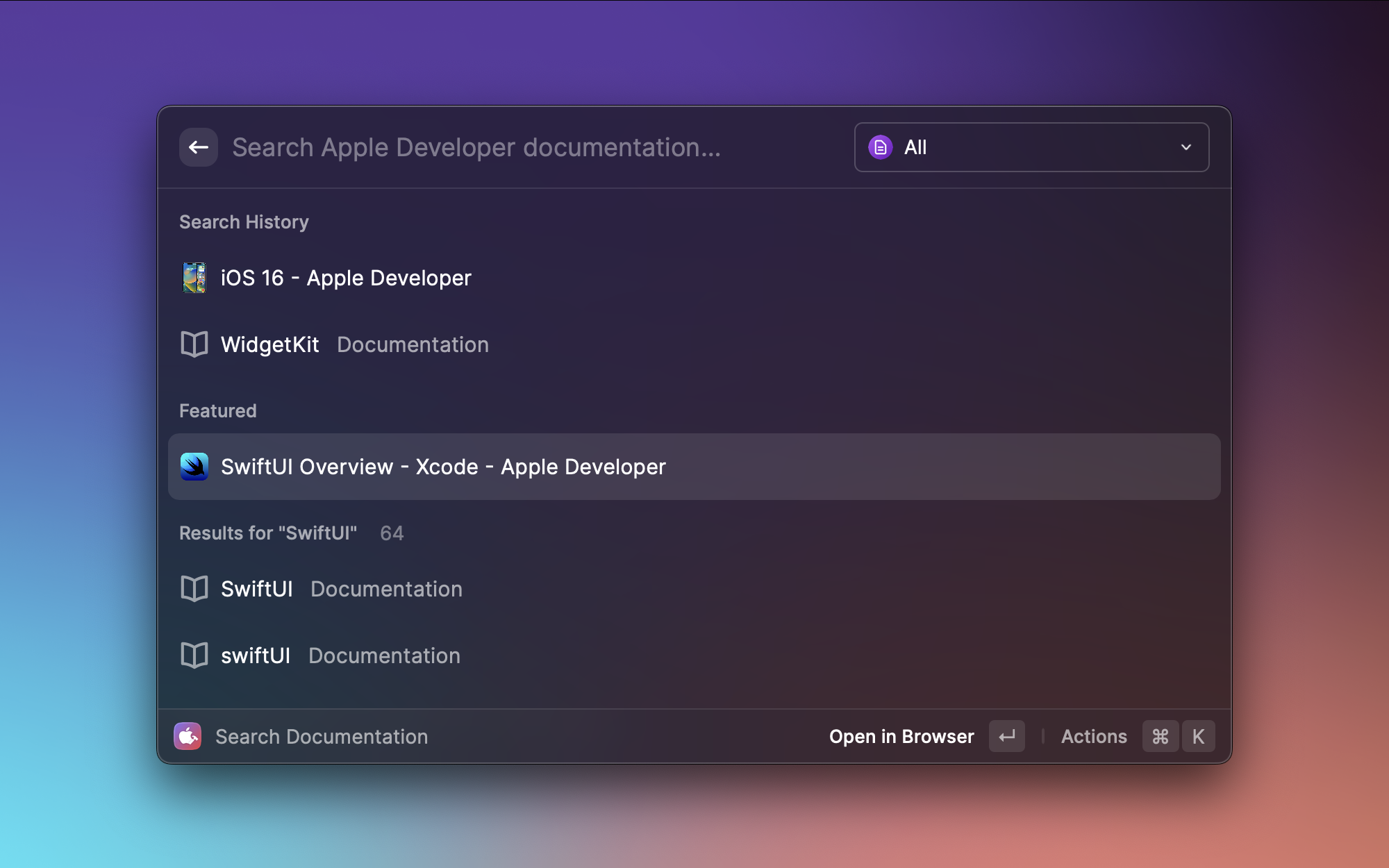Click the back arrow button
1389x868 pixels.
[x=199, y=147]
